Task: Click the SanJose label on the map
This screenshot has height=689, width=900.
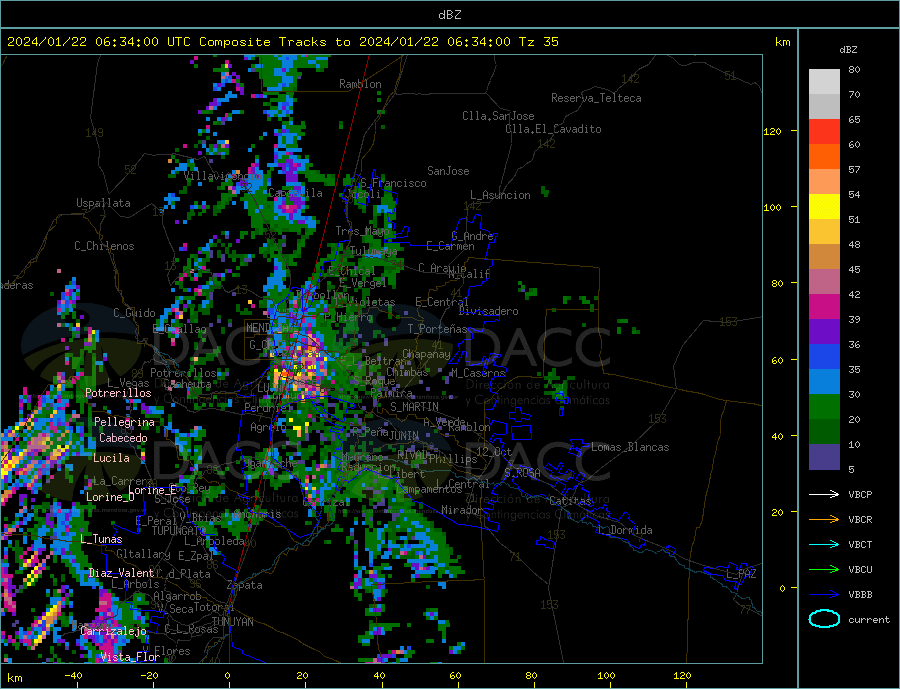Action: [448, 171]
